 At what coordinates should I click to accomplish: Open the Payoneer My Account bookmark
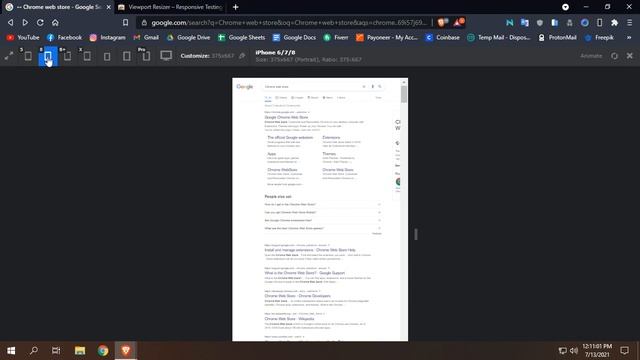[387, 38]
